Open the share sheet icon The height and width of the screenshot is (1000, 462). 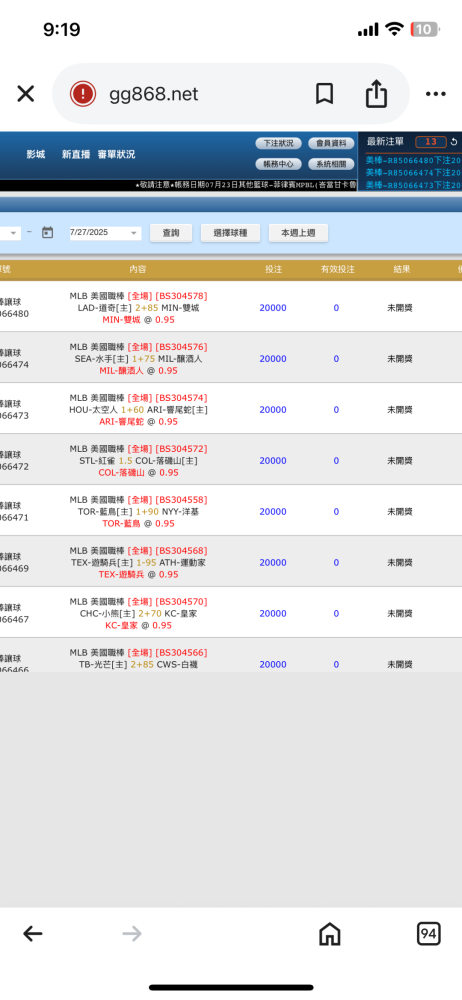(376, 93)
